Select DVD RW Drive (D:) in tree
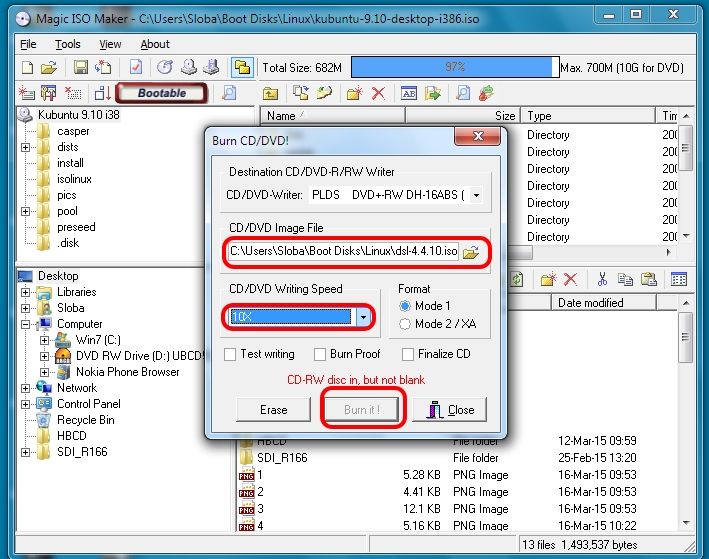Viewport: 709px width, 559px height. point(140,356)
